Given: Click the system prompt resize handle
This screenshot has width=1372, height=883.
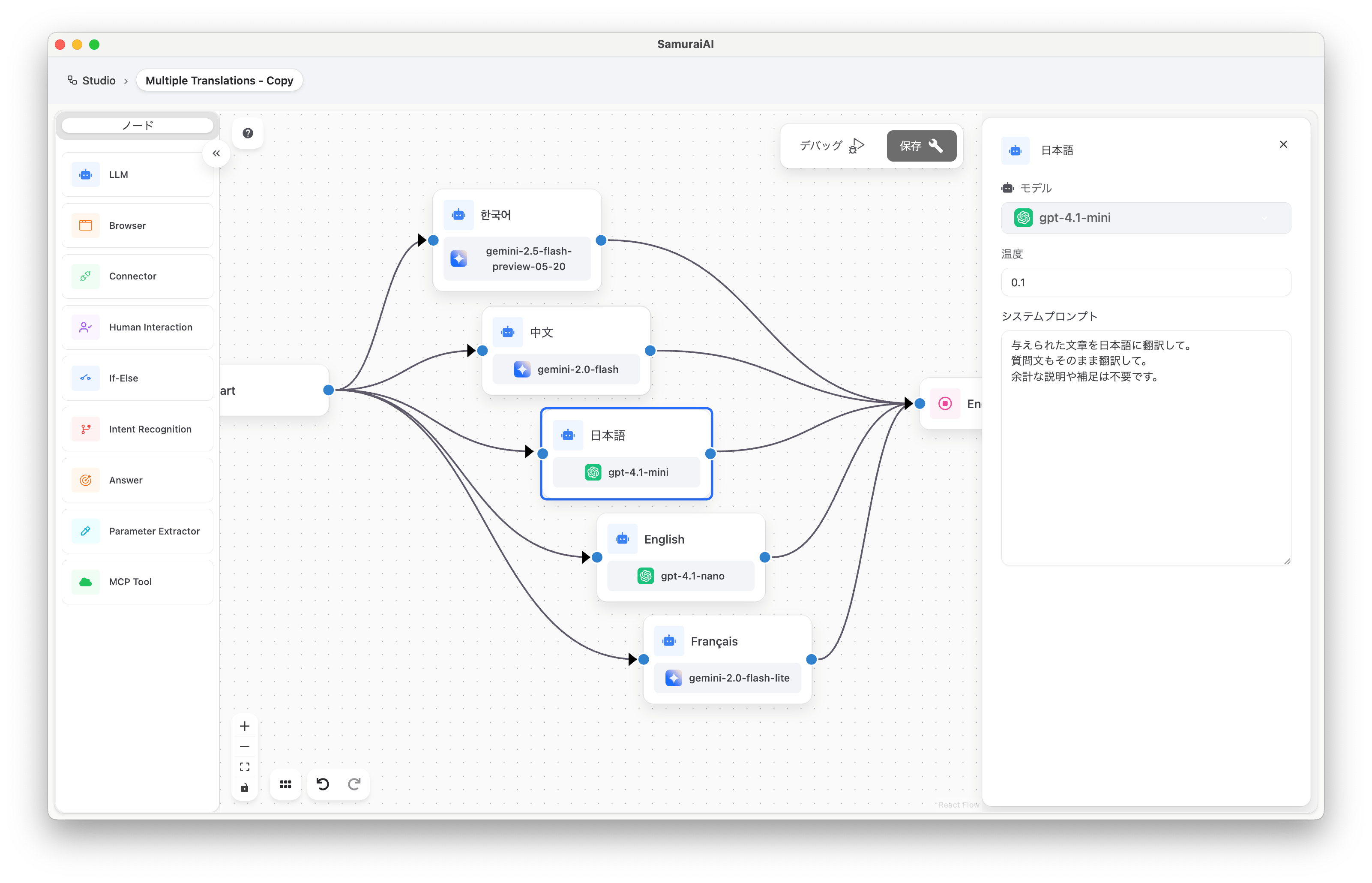Looking at the screenshot, I should pyautogui.click(x=1287, y=561).
